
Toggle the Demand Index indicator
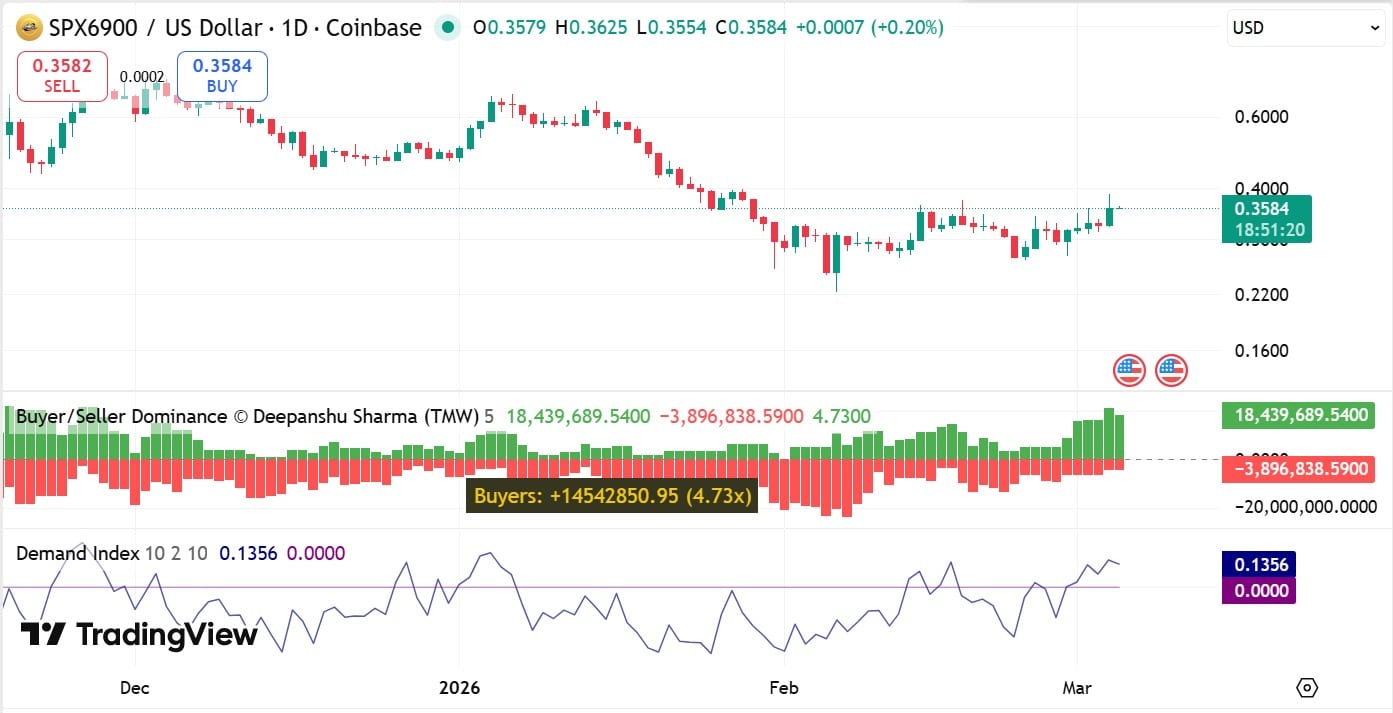point(80,552)
